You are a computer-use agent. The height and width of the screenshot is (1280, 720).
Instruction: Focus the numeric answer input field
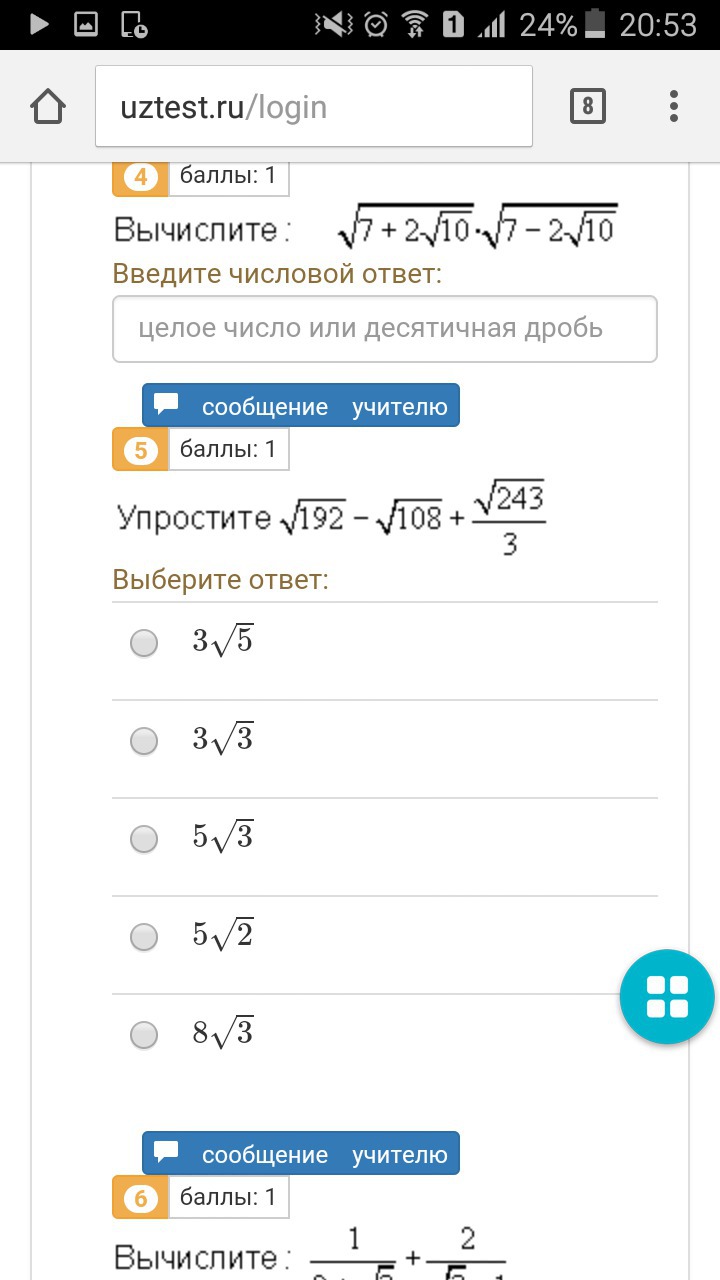384,329
